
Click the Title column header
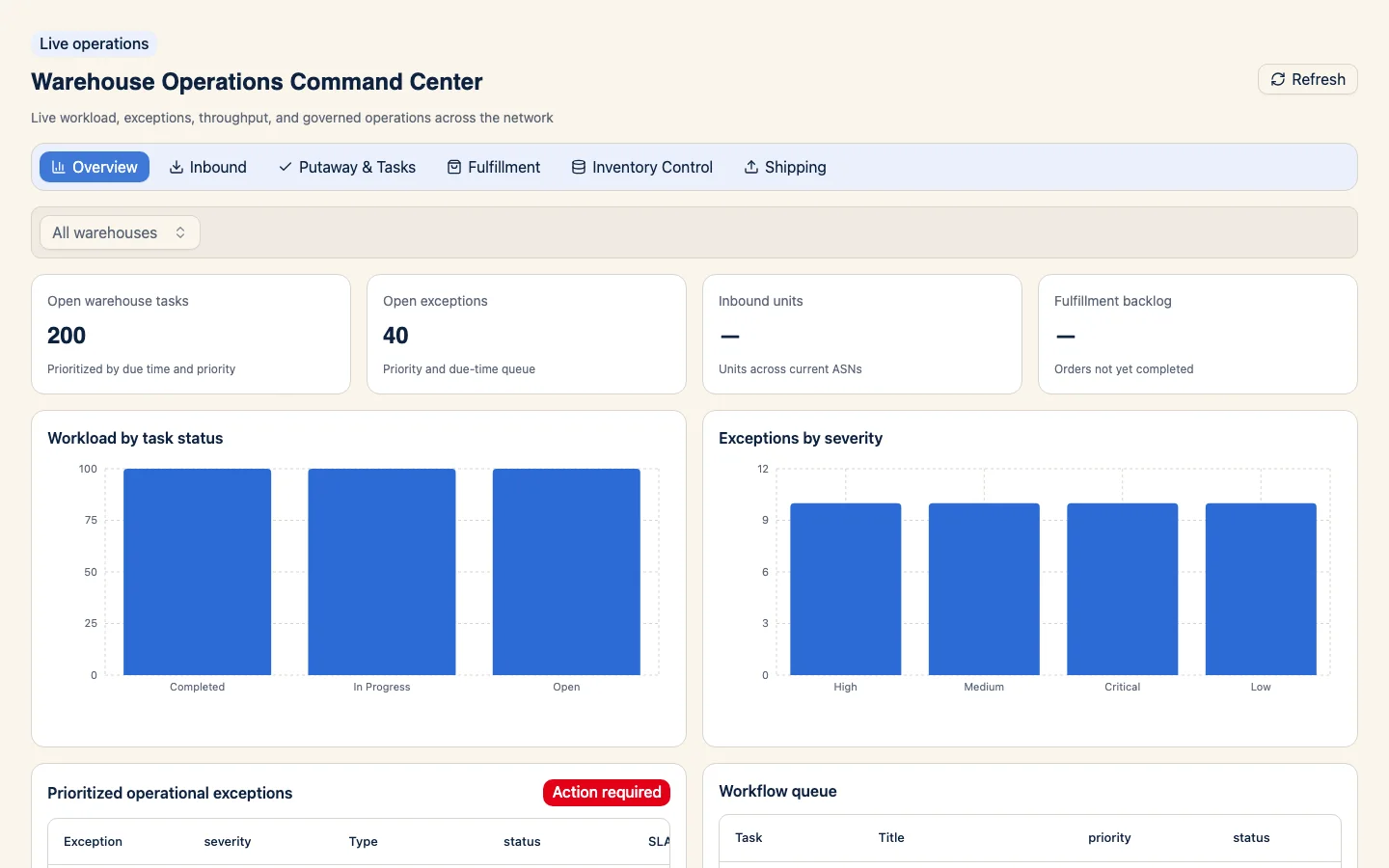(x=891, y=838)
